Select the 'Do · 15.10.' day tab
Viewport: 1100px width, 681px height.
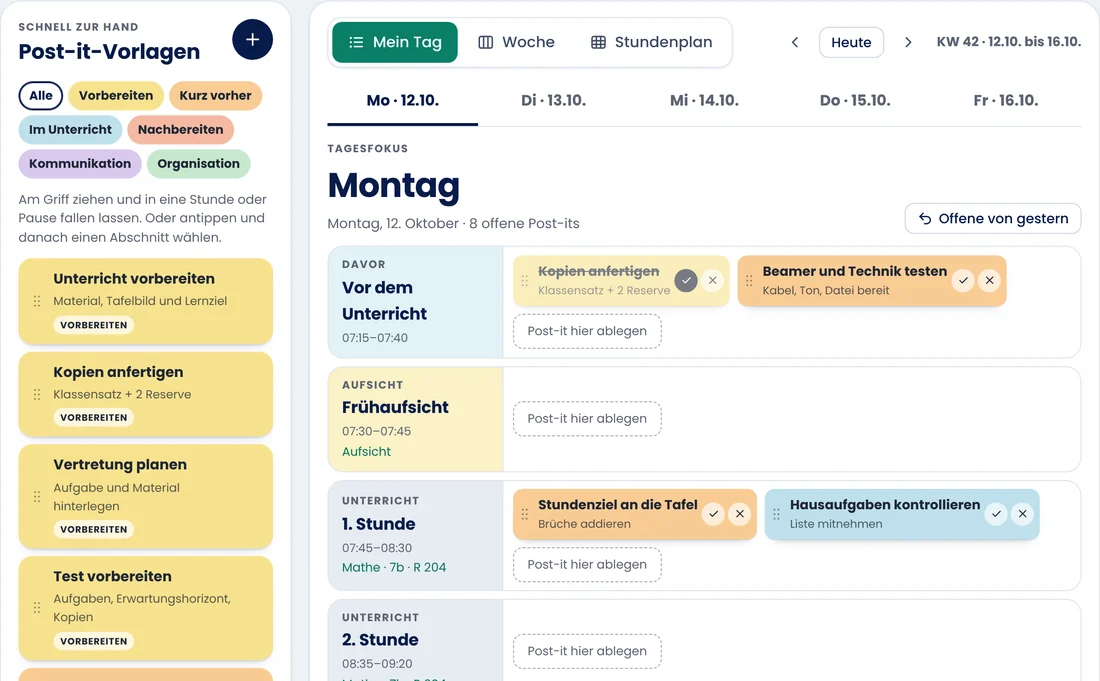(x=855, y=101)
